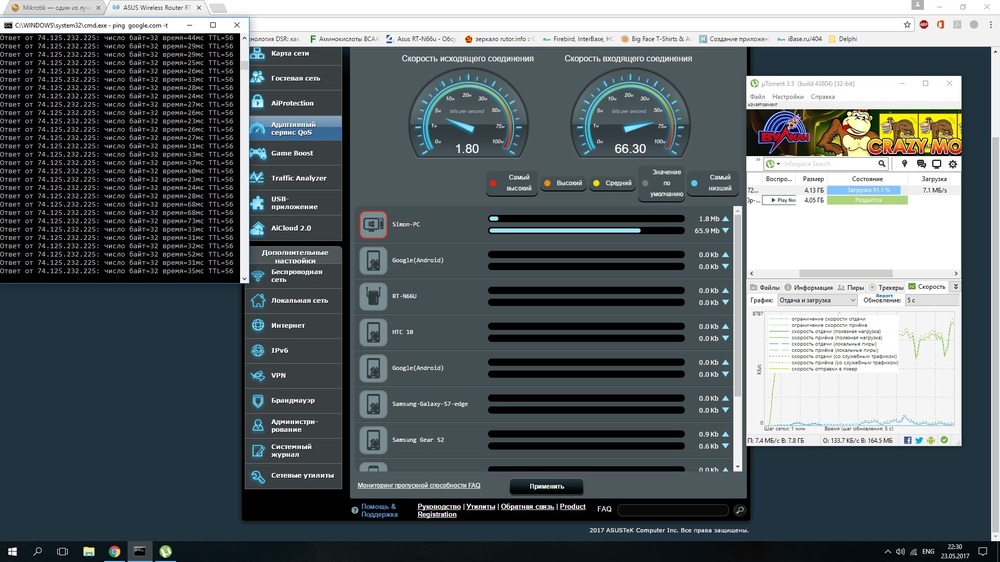The height and width of the screenshot is (562, 1000).
Task: Open Руководство link in footer
Action: (439, 507)
